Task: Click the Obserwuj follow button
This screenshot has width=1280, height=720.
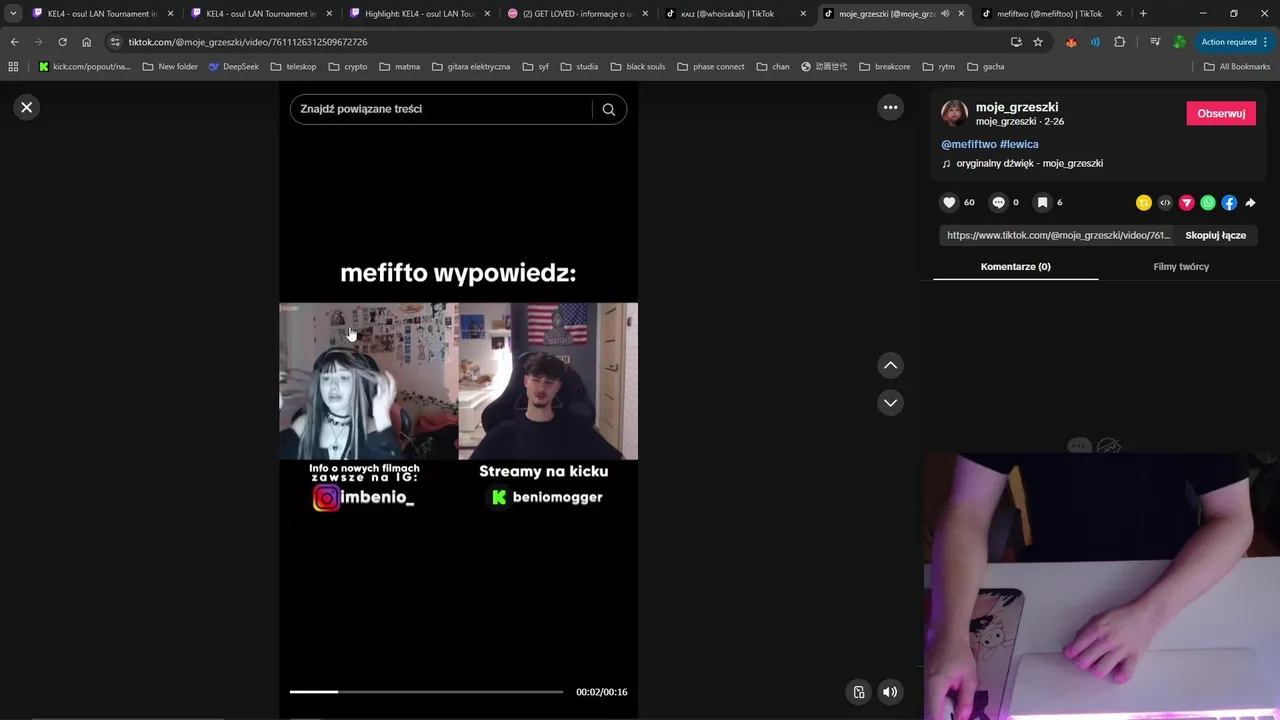Action: pyautogui.click(x=1221, y=113)
